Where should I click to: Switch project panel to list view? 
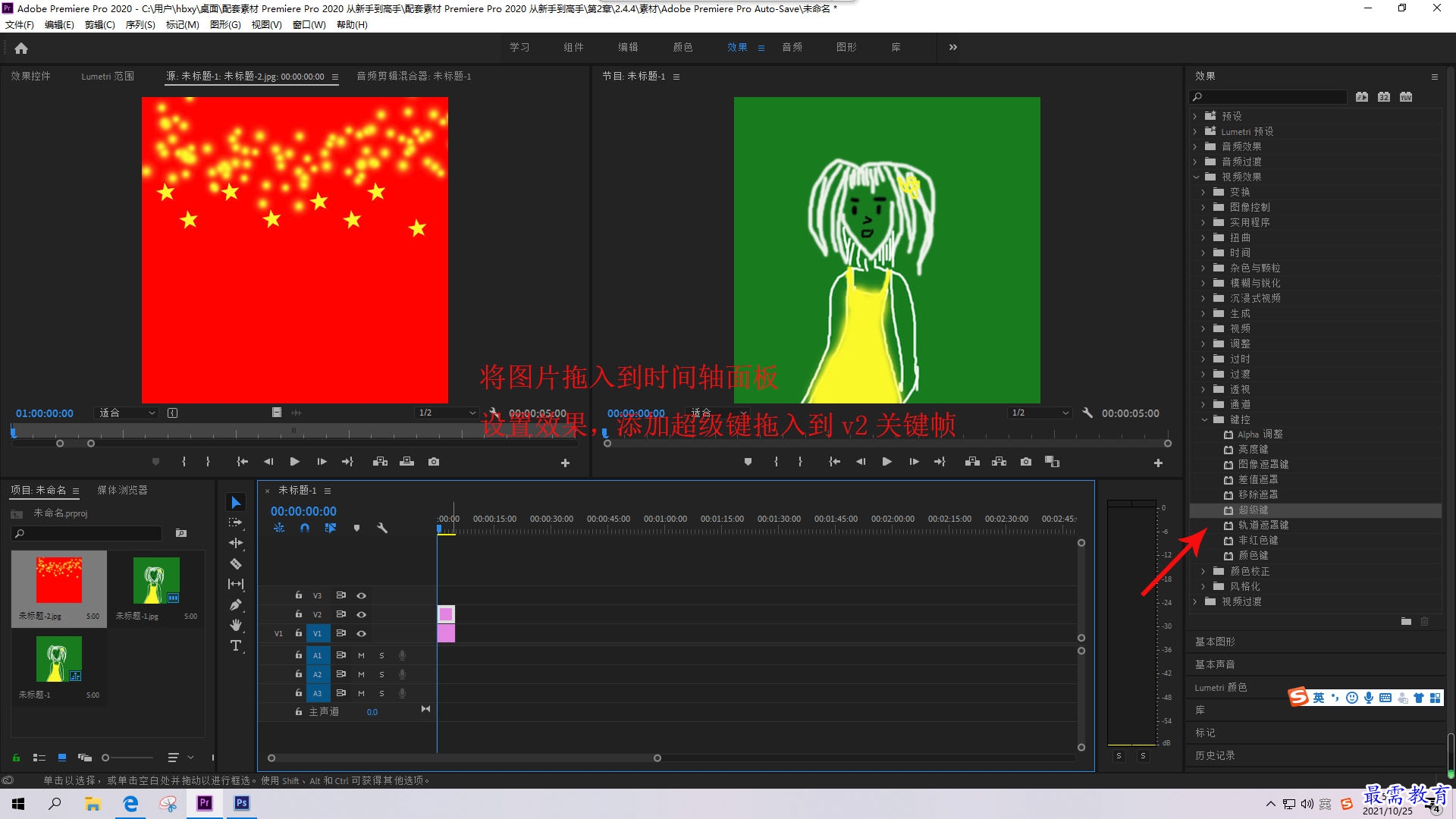click(39, 757)
